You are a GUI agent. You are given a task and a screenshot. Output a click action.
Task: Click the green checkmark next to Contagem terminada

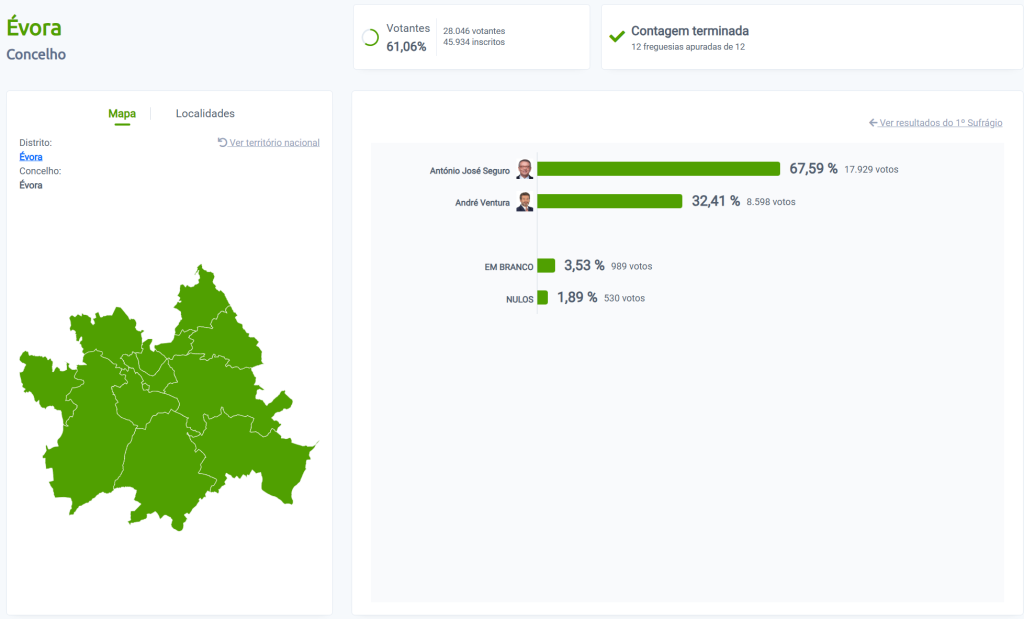point(617,37)
